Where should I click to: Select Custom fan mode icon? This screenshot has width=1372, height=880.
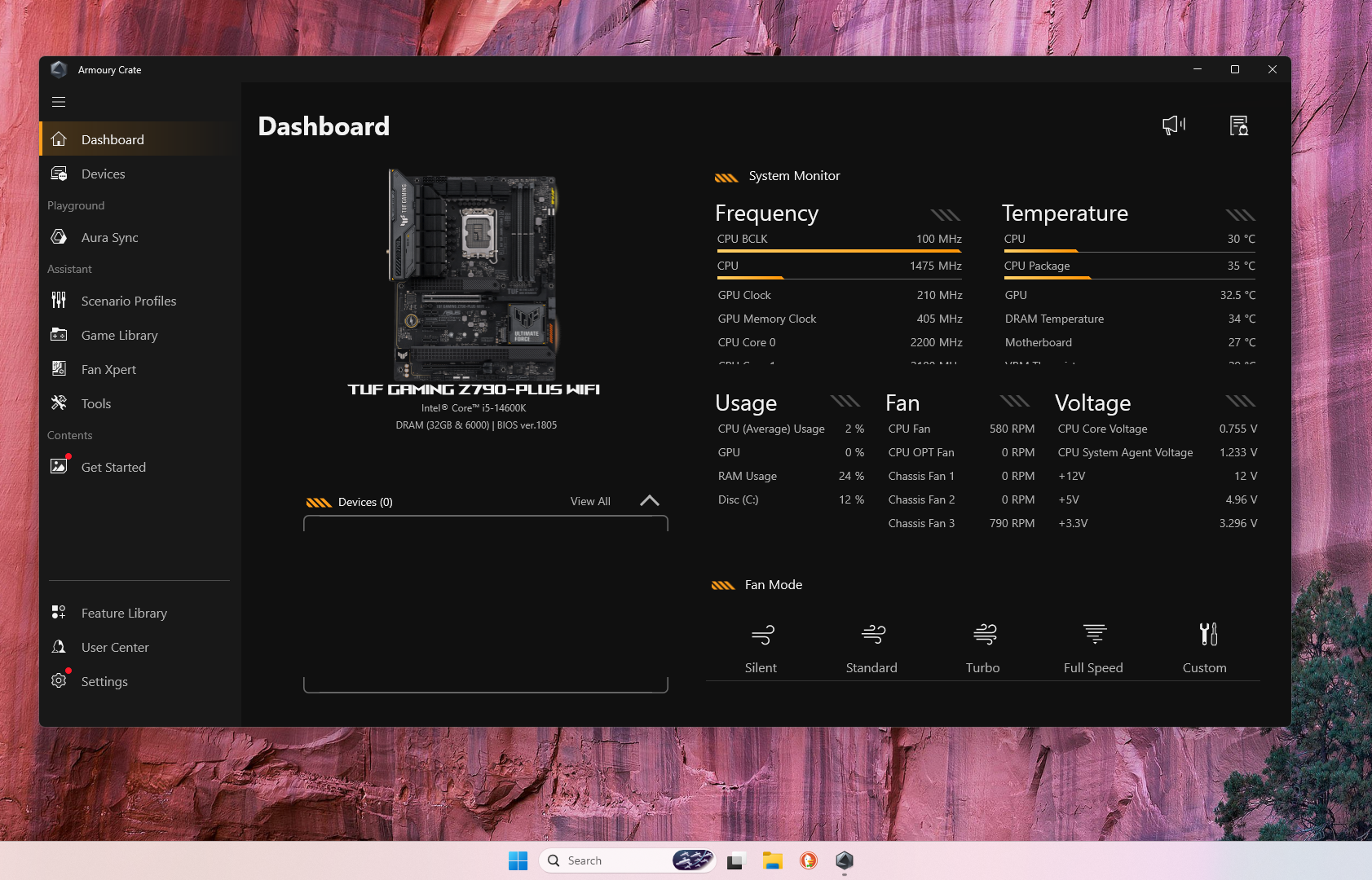pos(1208,634)
